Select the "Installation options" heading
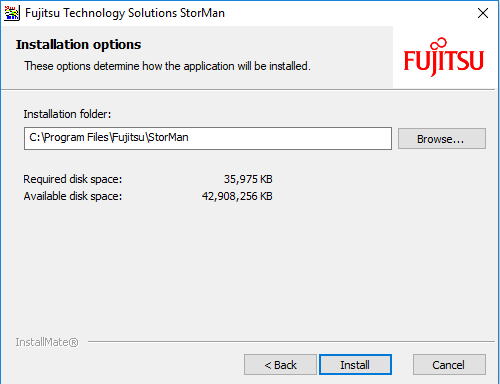The height and width of the screenshot is (384, 500). [x=78, y=45]
